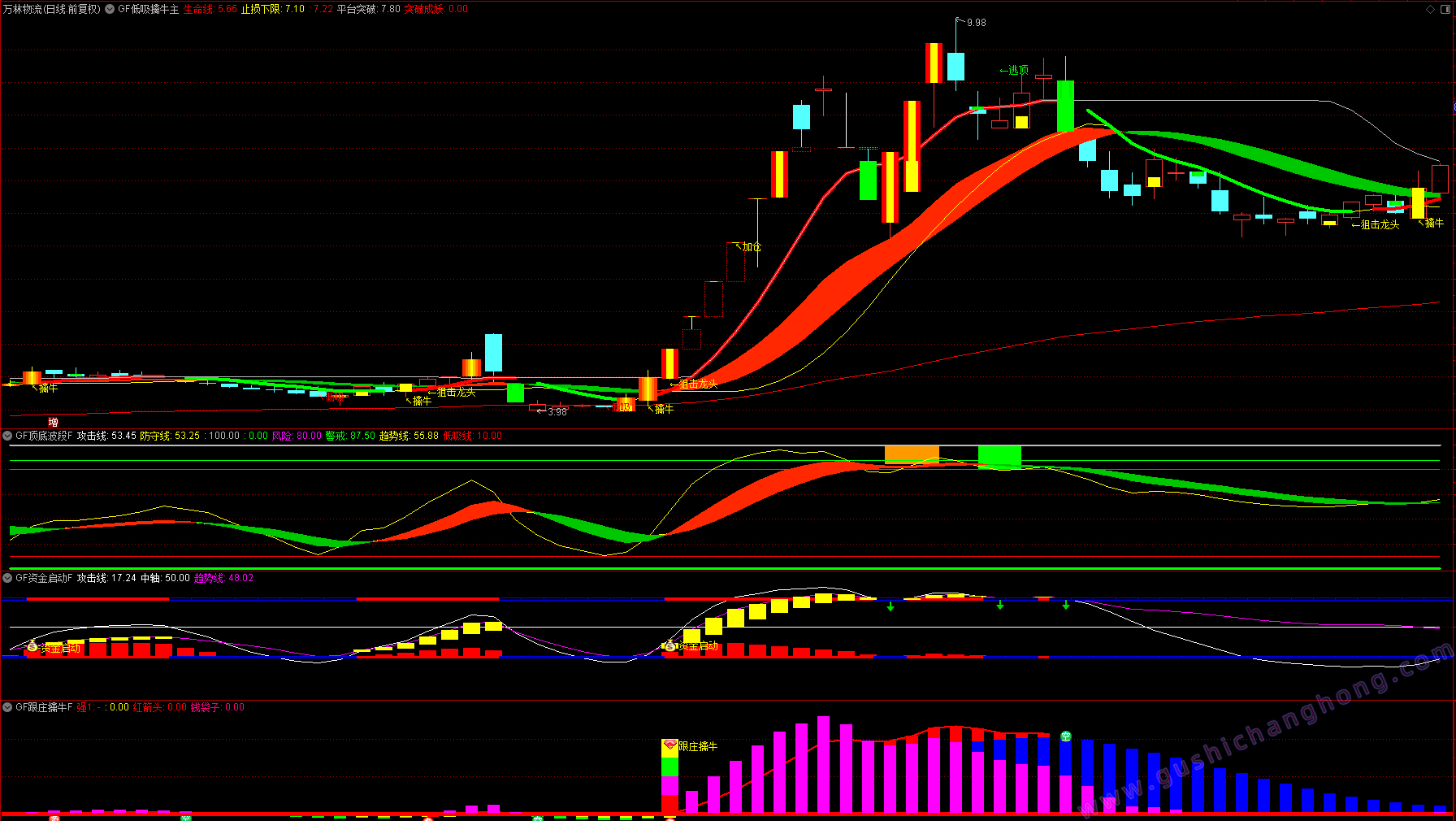Select the 警戒: 87.50 value
The width and height of the screenshot is (1456, 821).
pyautogui.click(x=350, y=436)
